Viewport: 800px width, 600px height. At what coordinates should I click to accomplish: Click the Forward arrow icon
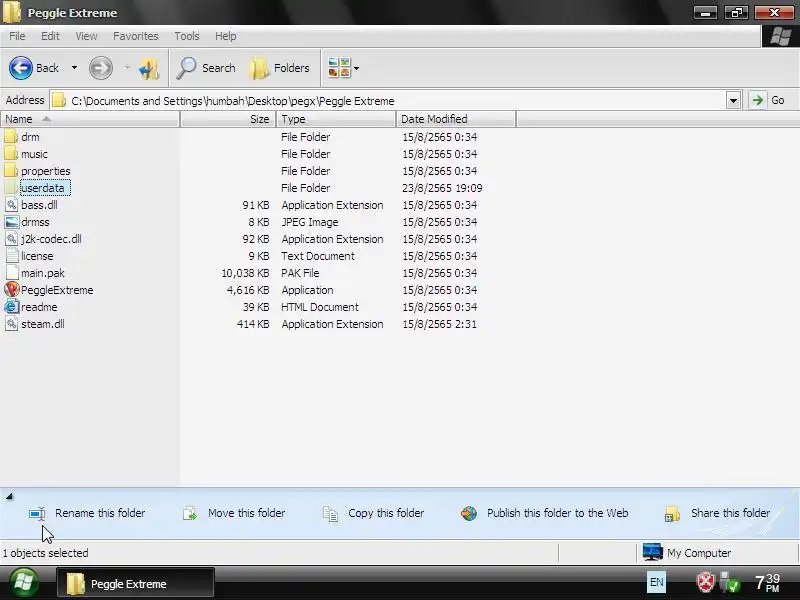coord(101,68)
